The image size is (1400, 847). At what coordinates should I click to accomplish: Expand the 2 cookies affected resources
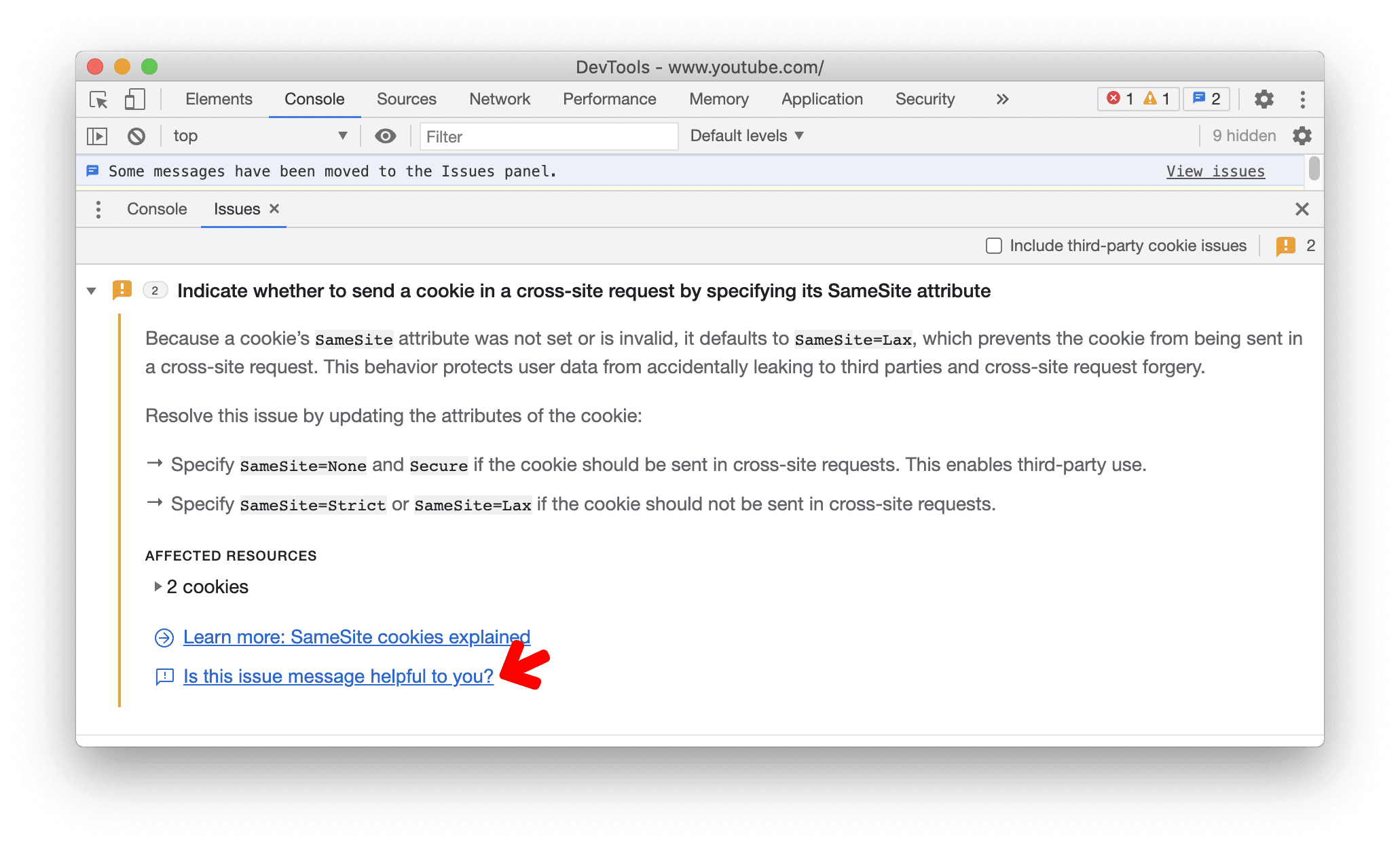click(163, 587)
